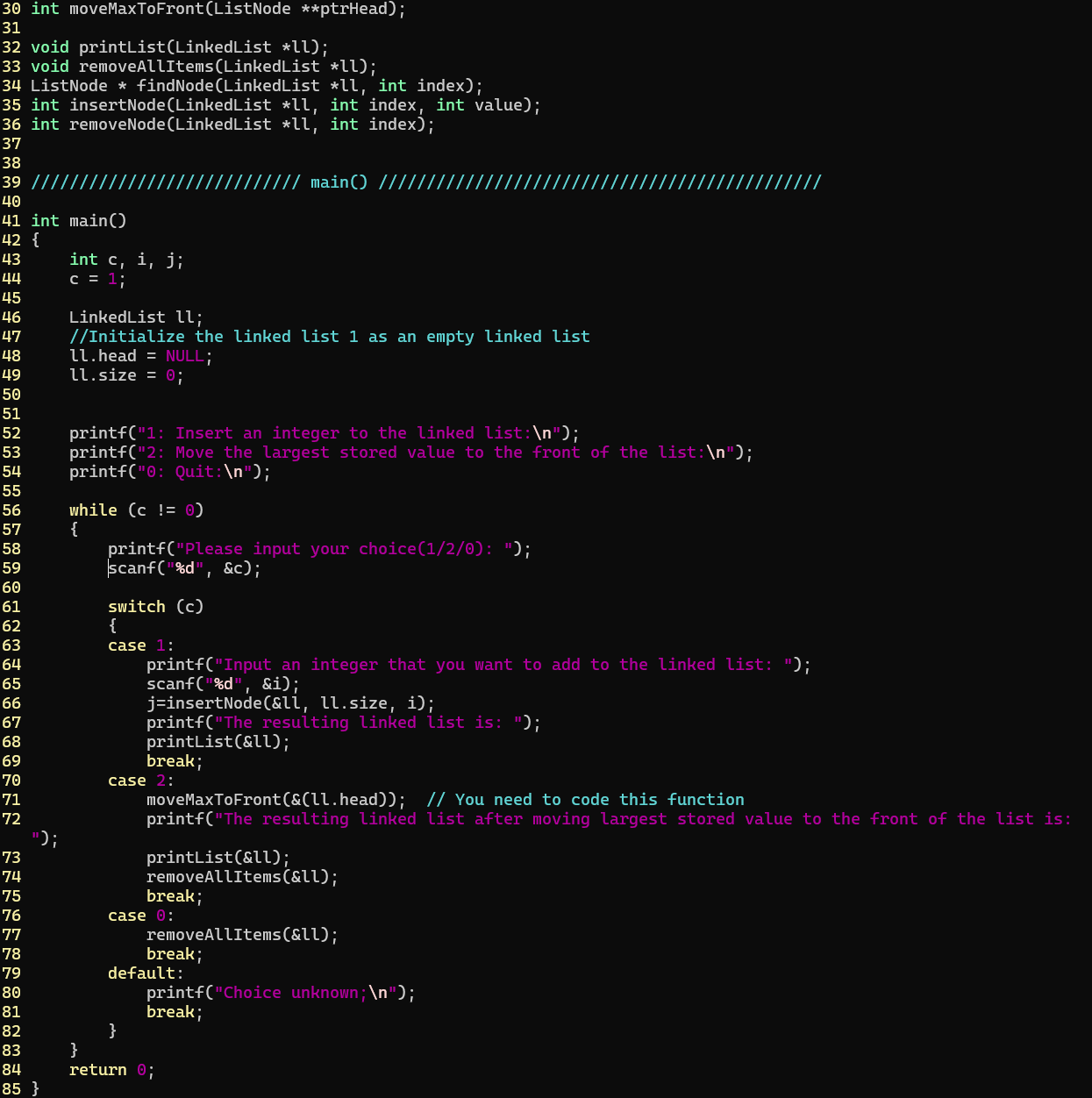This screenshot has height=1098, width=1092.
Task: Click the removeAllItems(&ll) call on line 74
Action: point(243,877)
